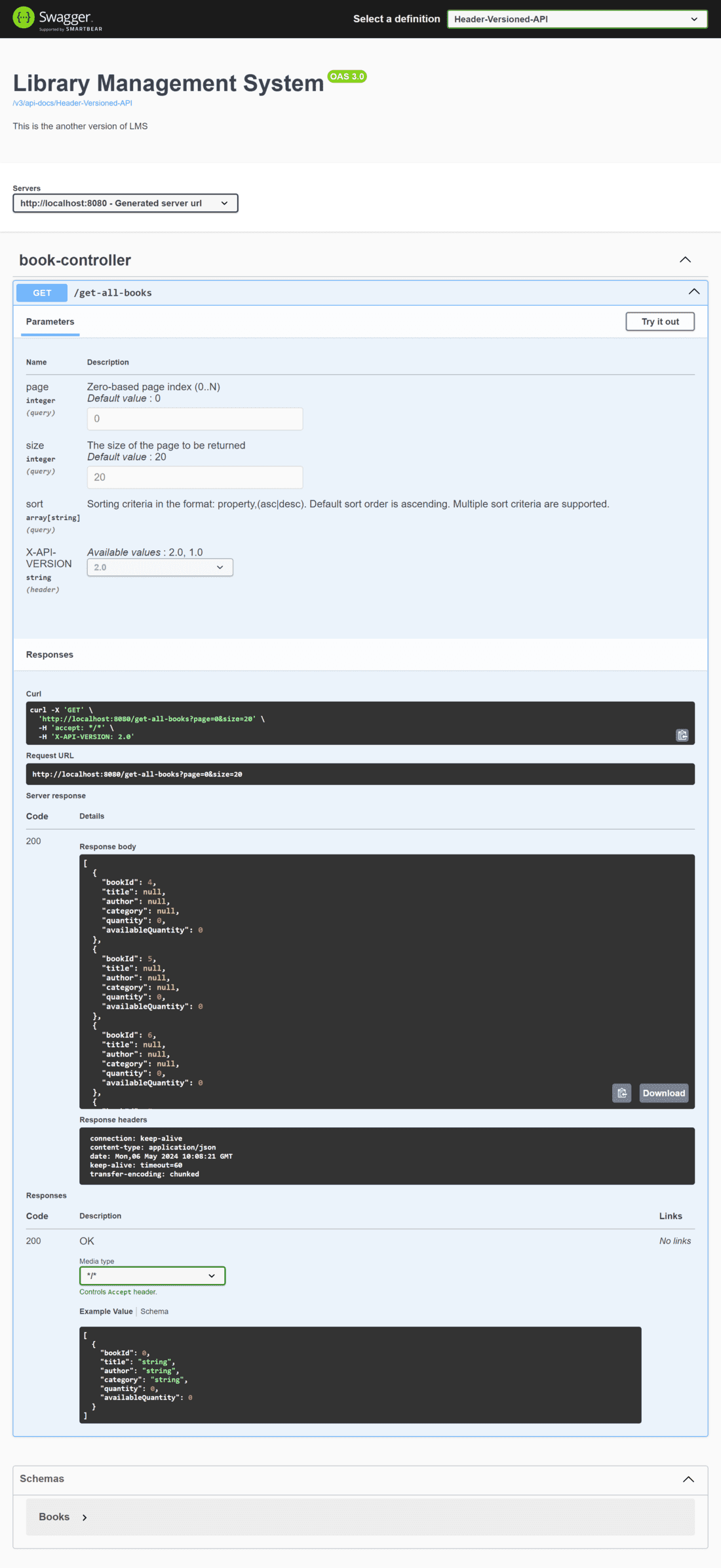Viewport: 721px width, 1568px height.
Task: Copy the response body to clipboard
Action: coord(621,1093)
